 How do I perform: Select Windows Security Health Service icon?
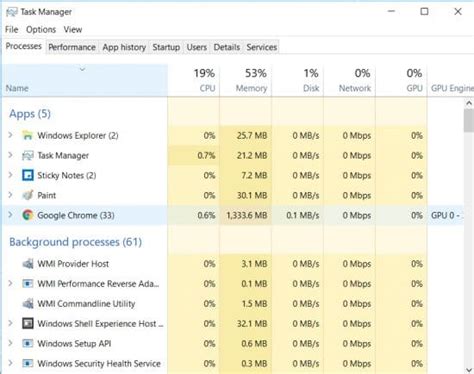[x=28, y=363]
